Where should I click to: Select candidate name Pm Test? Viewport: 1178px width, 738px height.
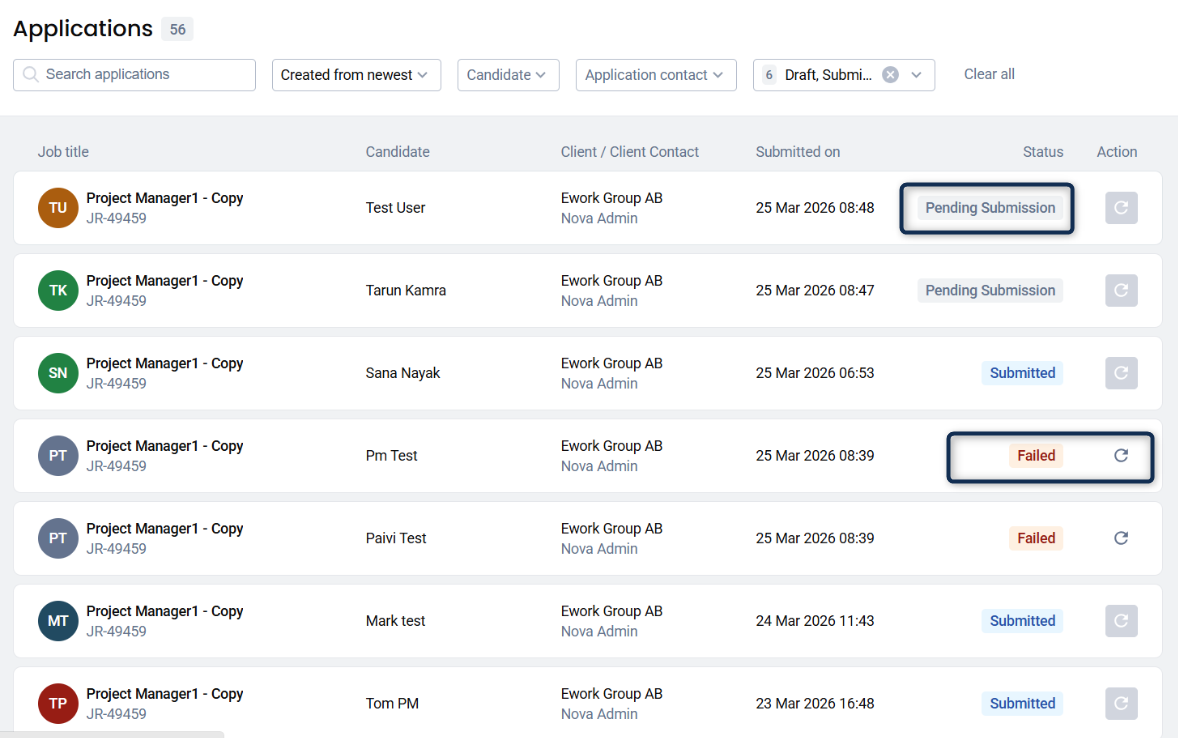click(391, 456)
